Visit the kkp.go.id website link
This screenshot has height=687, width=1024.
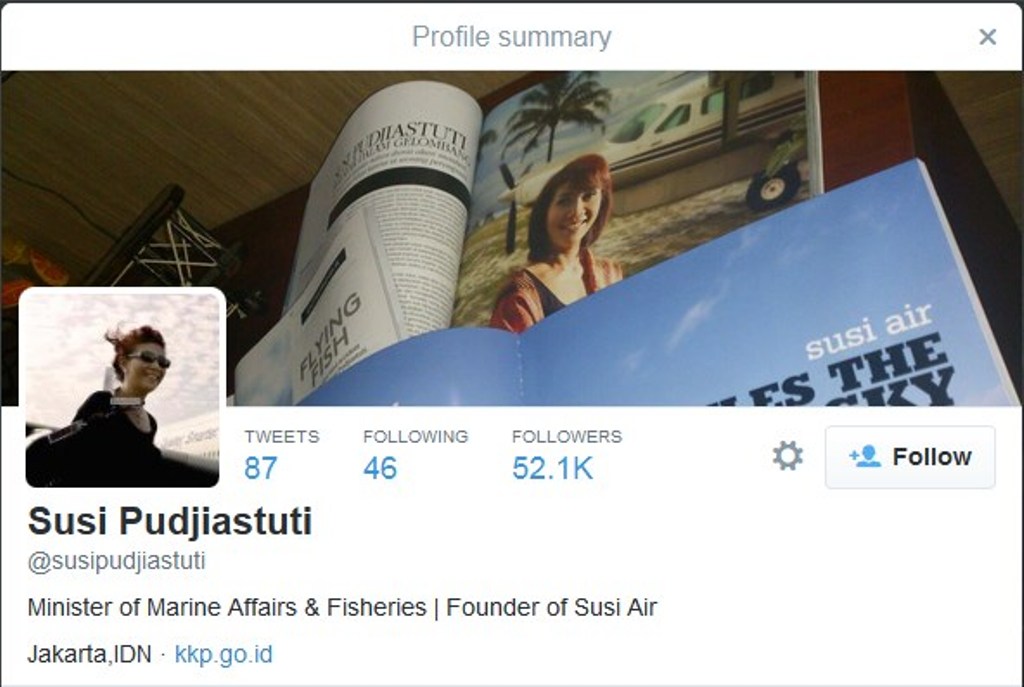tap(223, 654)
